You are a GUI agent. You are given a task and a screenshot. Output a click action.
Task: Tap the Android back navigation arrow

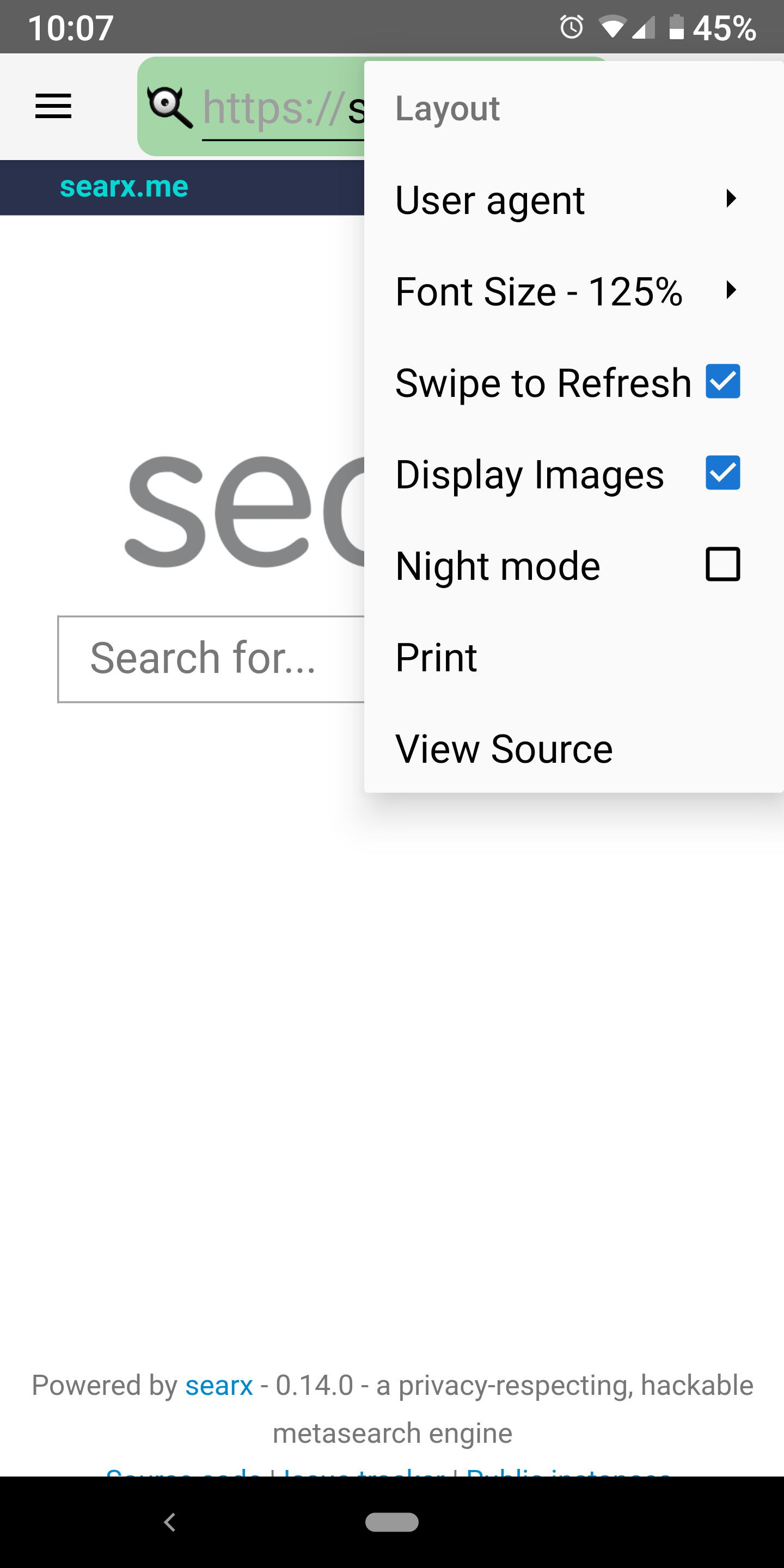tap(170, 1522)
